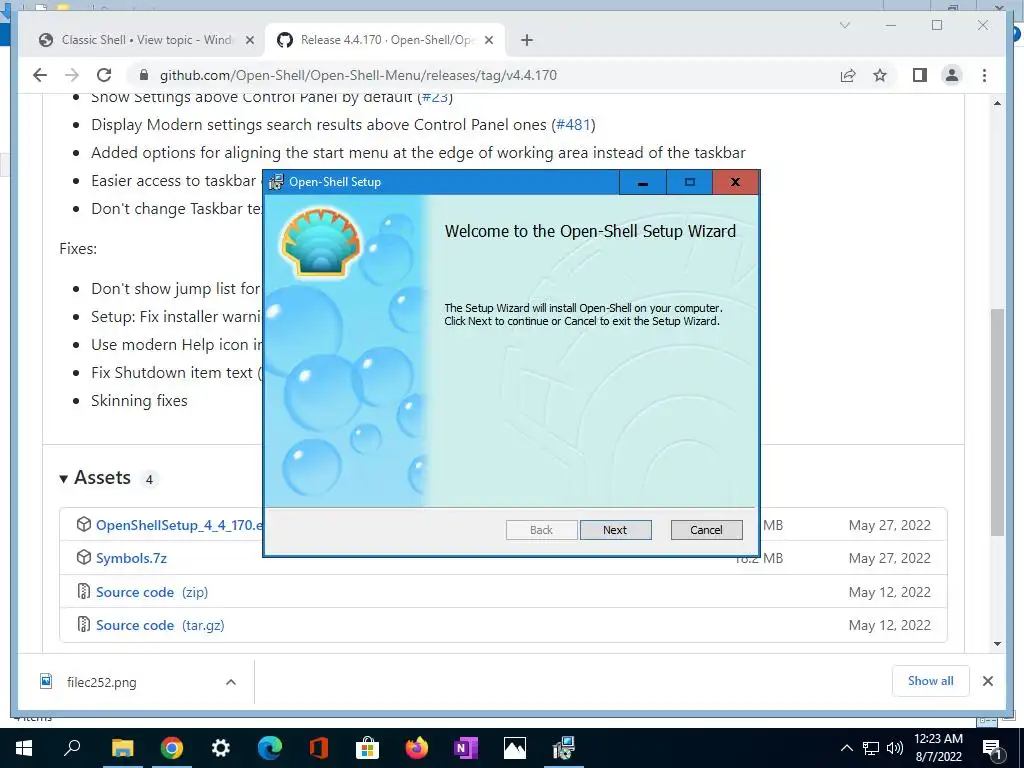The width and height of the screenshot is (1024, 768).
Task: Download Symbols.7z asset
Action: click(131, 558)
